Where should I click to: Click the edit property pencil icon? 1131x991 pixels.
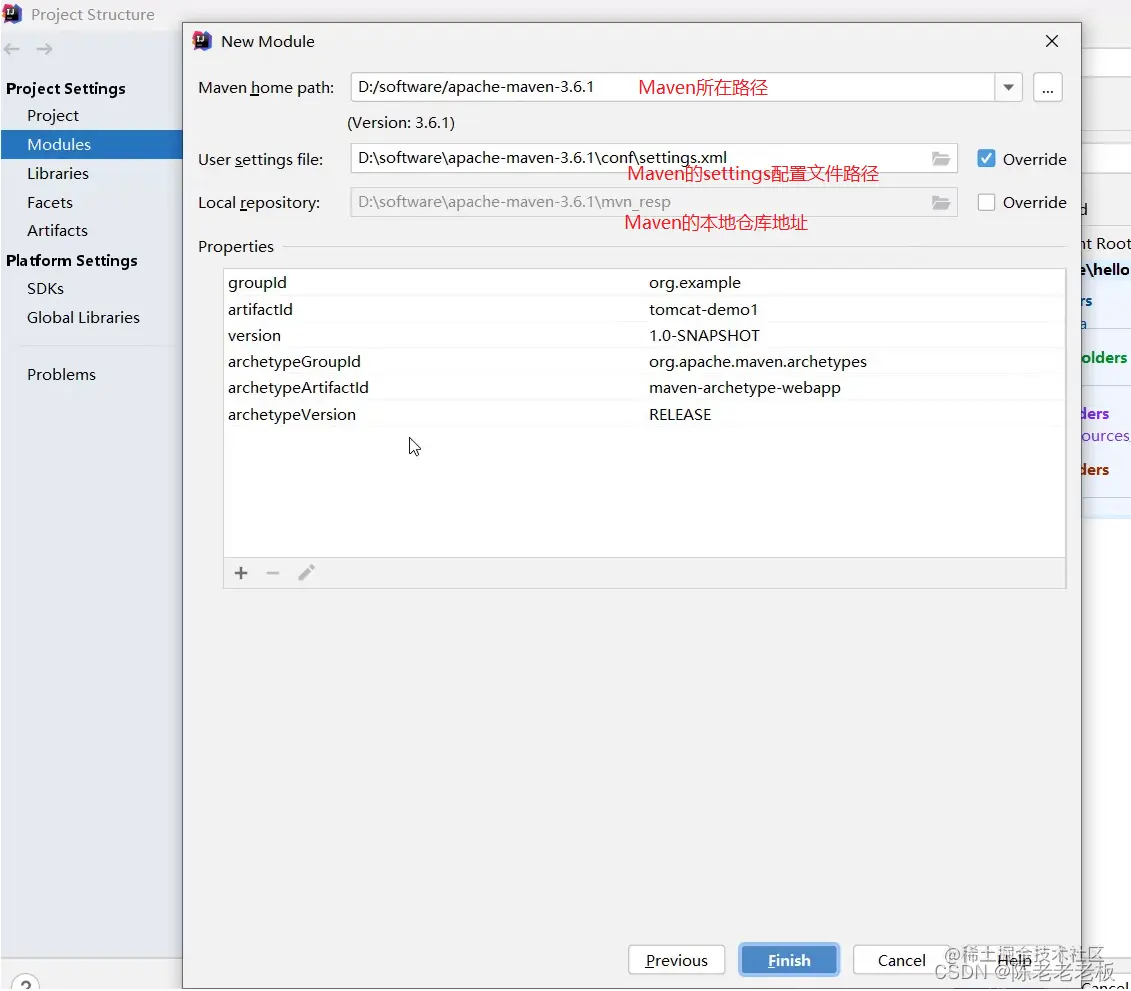click(307, 573)
